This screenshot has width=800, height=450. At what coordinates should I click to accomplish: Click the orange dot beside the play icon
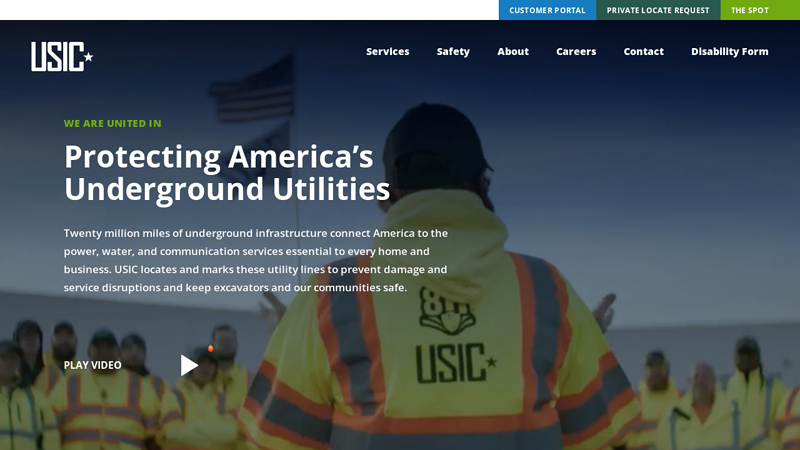[x=210, y=349]
